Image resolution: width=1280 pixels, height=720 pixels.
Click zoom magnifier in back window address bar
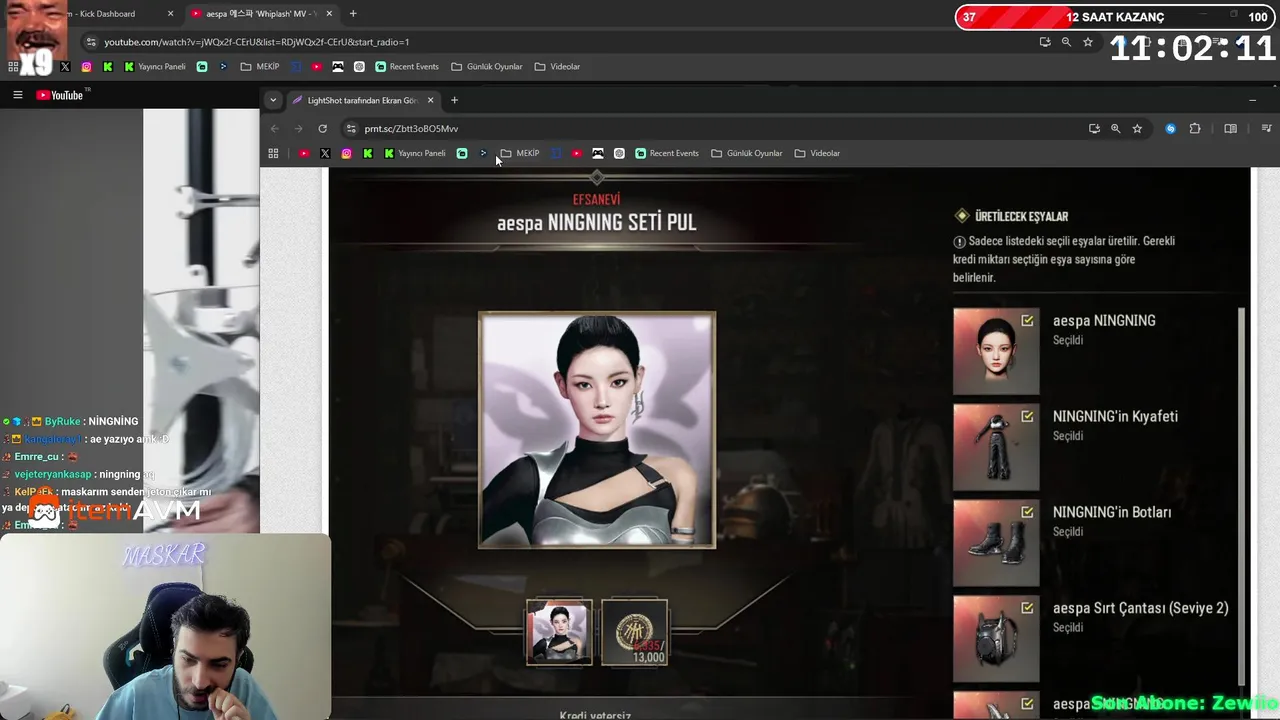(x=1066, y=42)
